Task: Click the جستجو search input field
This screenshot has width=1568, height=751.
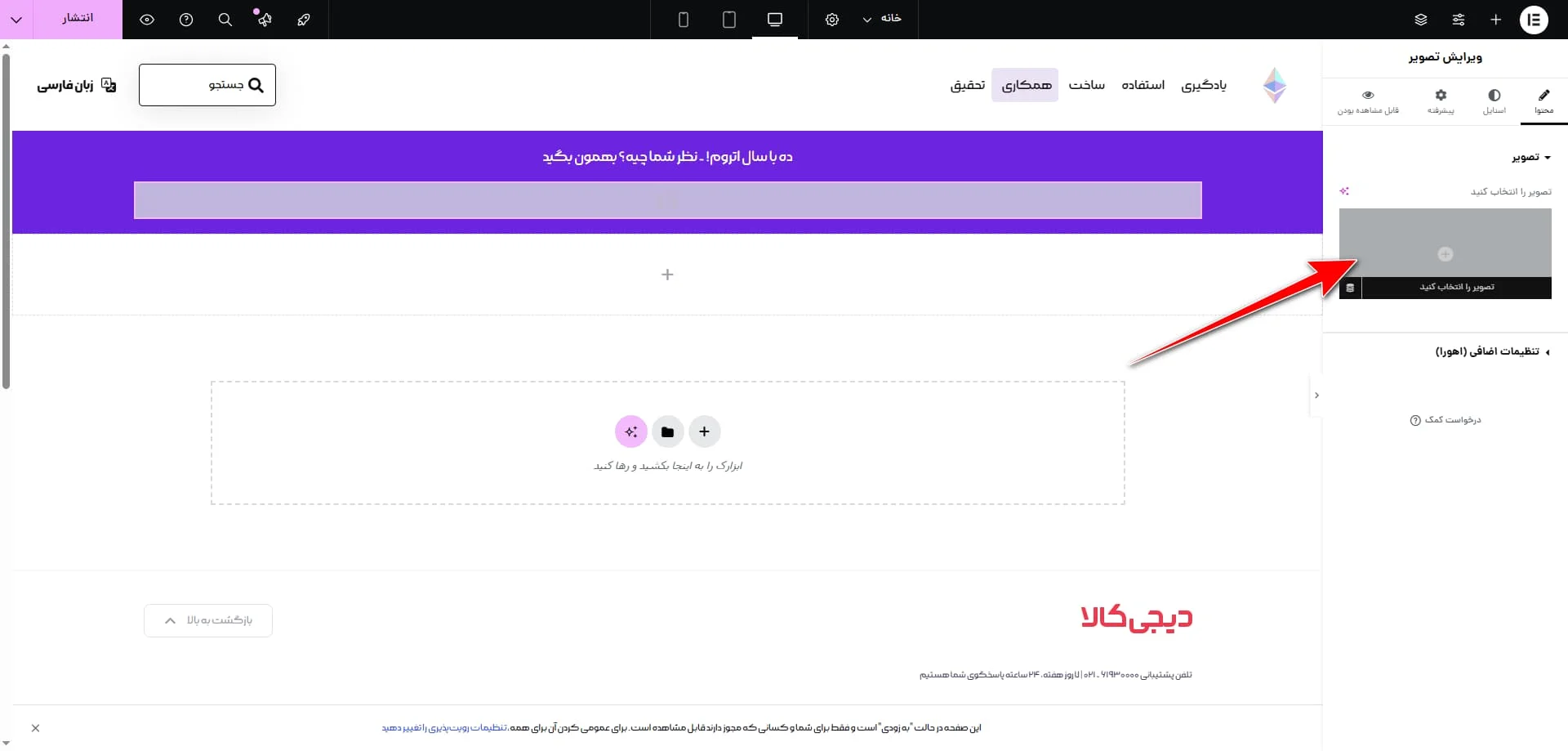Action: pyautogui.click(x=207, y=84)
